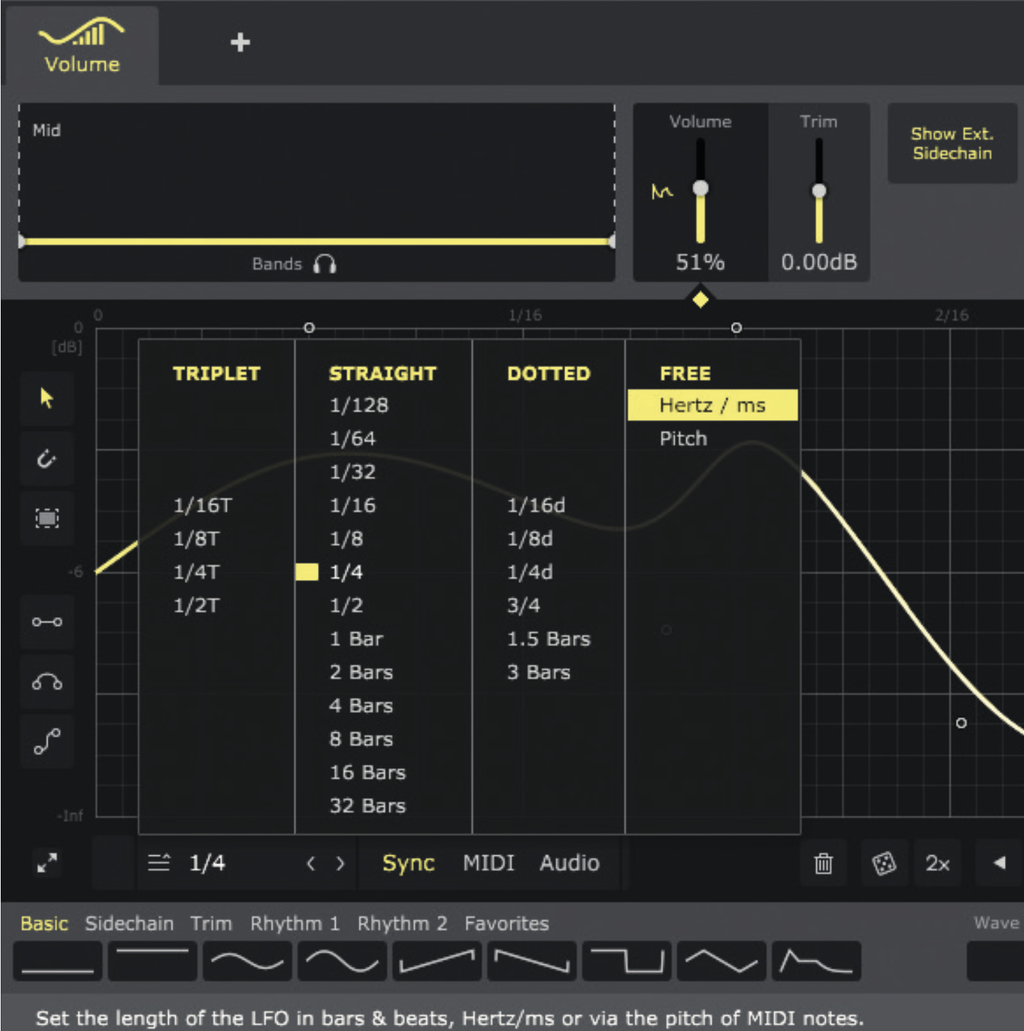Open the Trim presets tab

pos(211,923)
